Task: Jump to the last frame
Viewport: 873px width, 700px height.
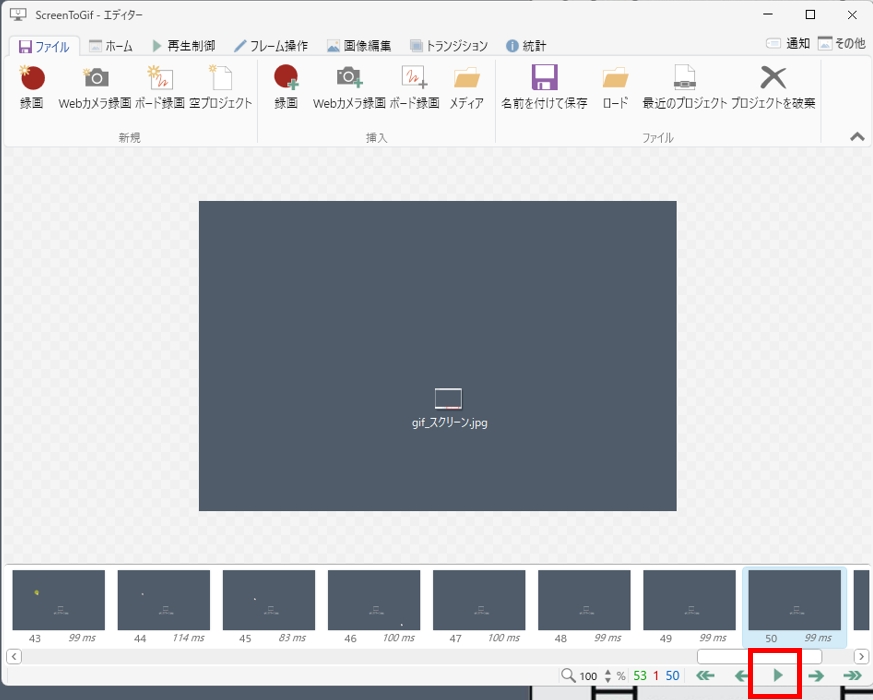Action: click(x=852, y=676)
